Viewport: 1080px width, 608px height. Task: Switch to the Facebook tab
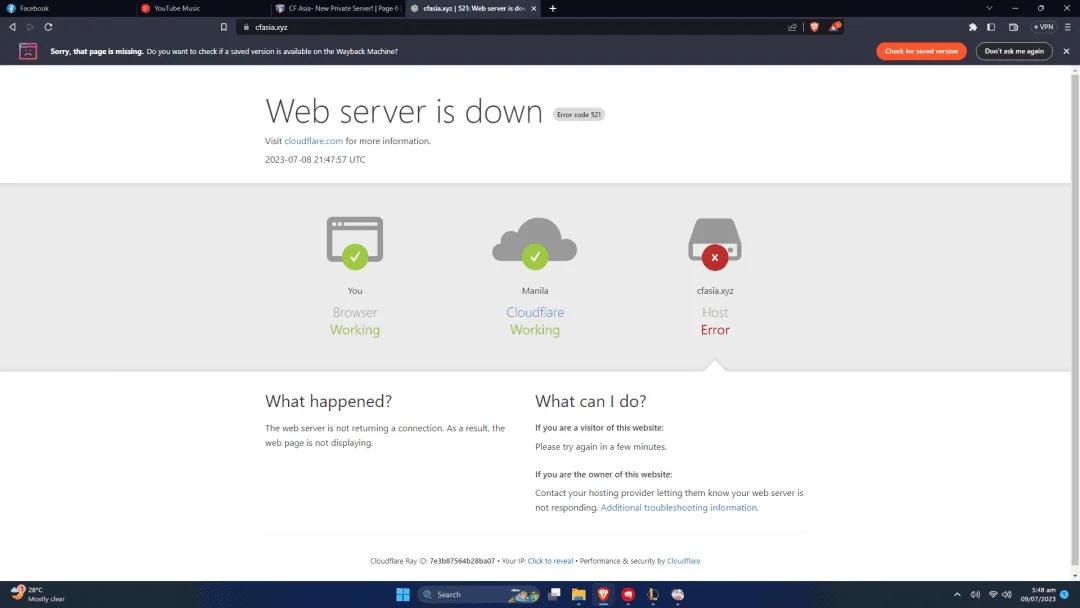67,8
